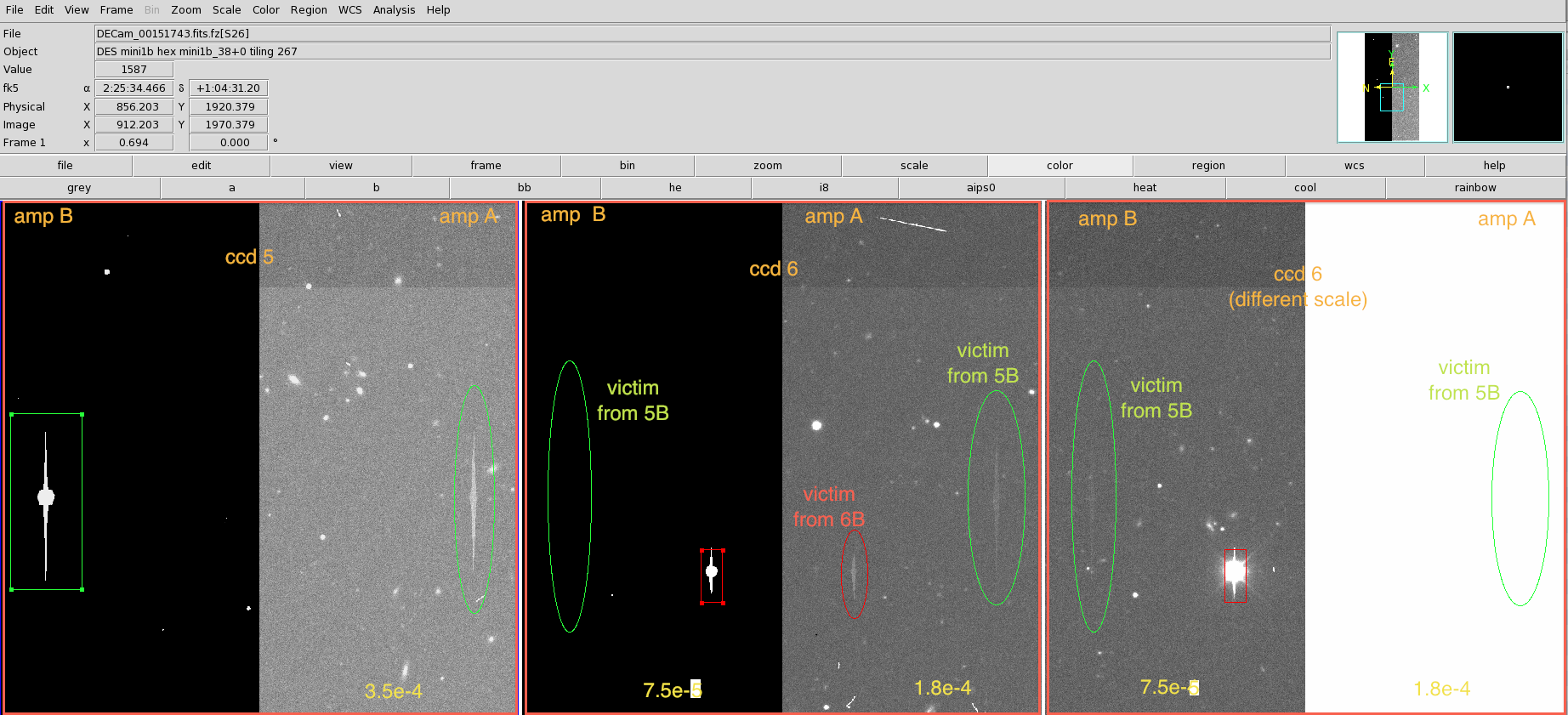Select the heat colormap
The height and width of the screenshot is (715, 1568).
tap(1145, 188)
